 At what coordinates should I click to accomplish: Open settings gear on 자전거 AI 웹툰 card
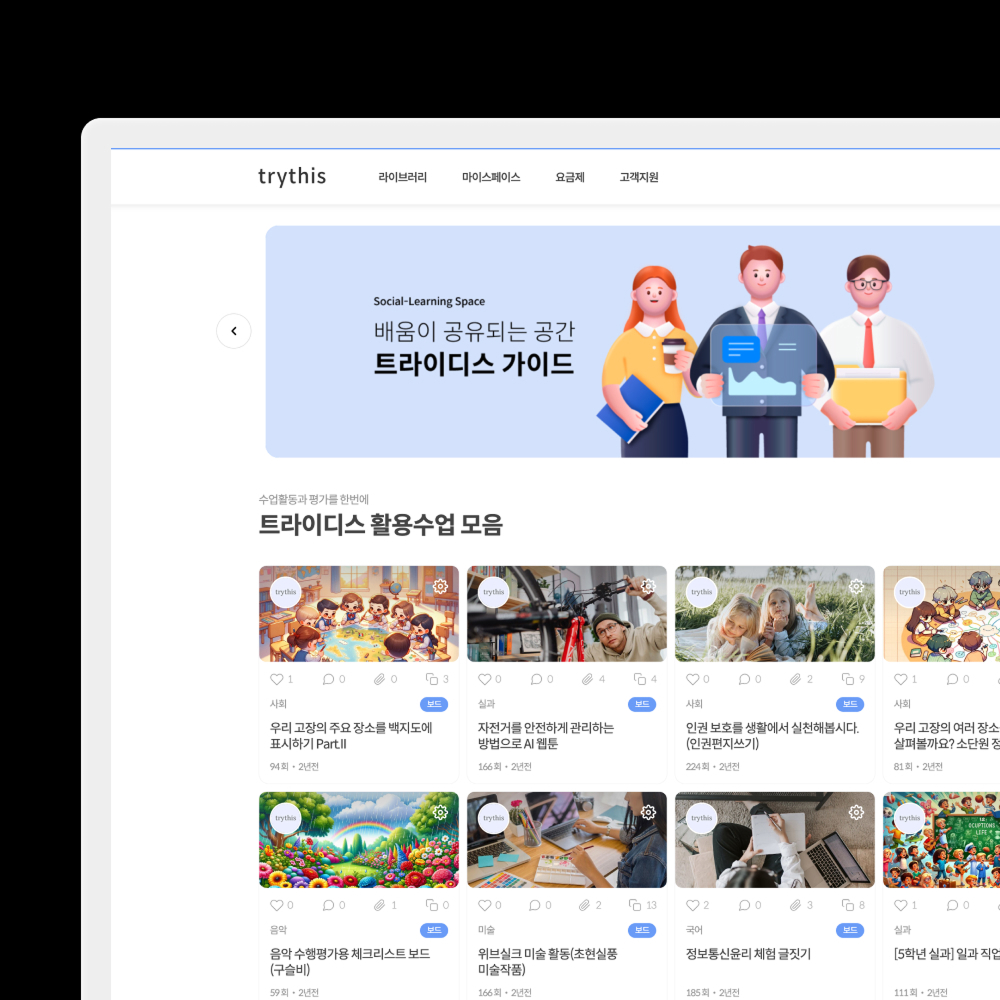click(648, 586)
